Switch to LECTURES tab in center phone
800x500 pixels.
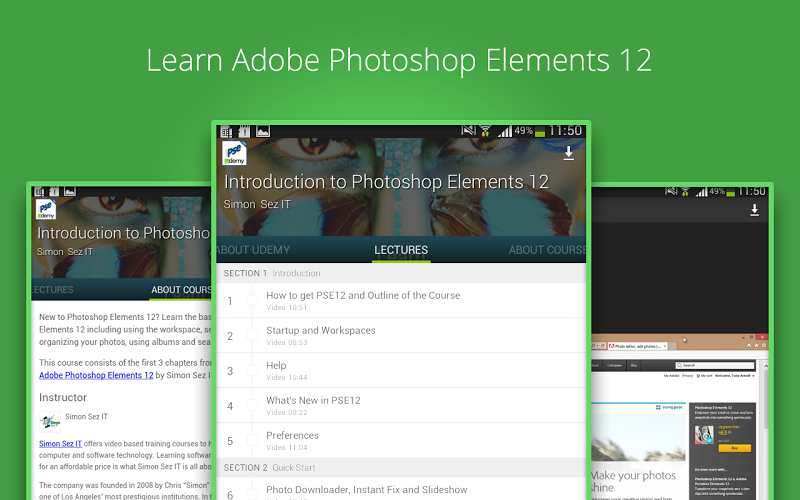(x=401, y=250)
